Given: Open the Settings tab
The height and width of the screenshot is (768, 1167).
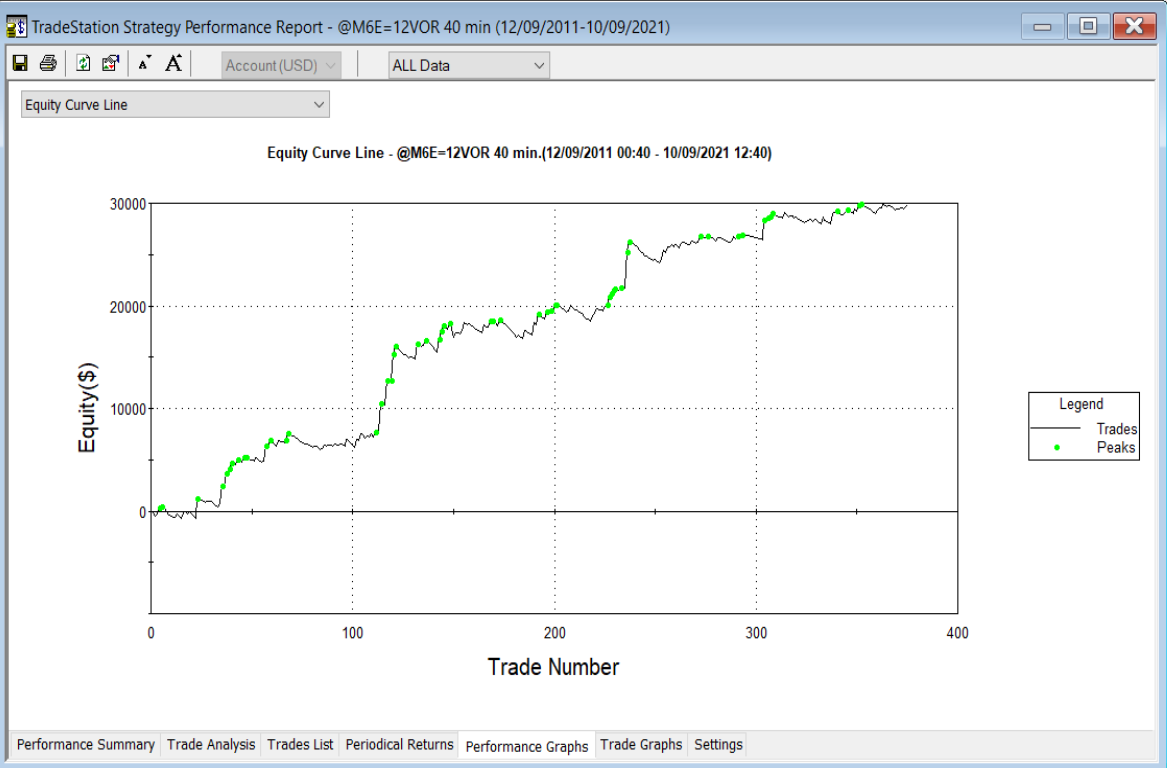Looking at the screenshot, I should 718,744.
